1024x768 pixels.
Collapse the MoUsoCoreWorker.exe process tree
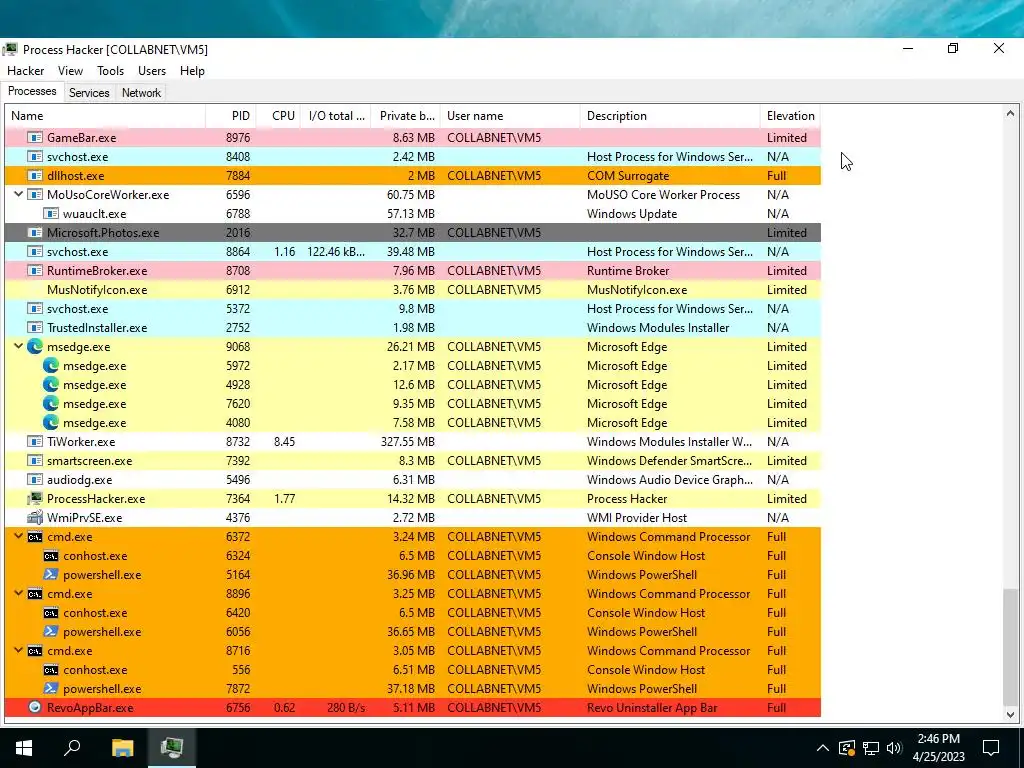click(x=18, y=195)
